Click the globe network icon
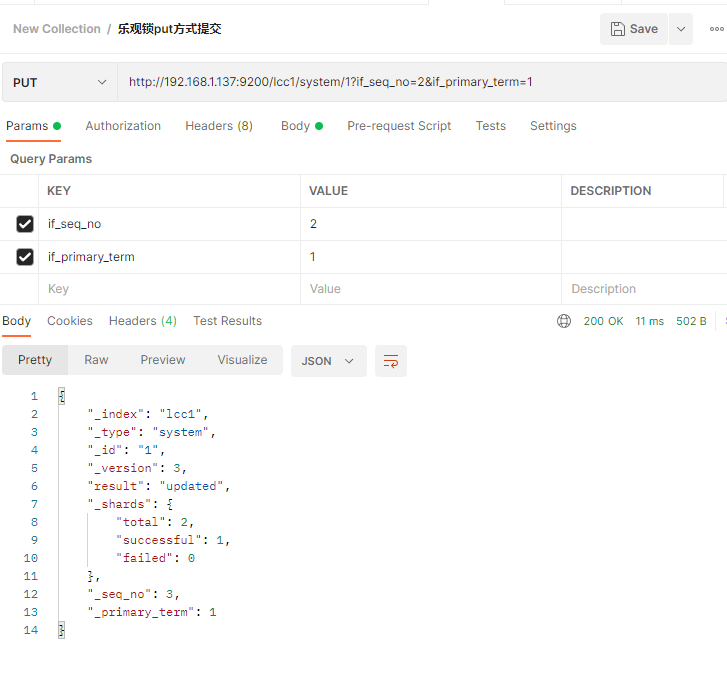727x677 pixels. coord(564,321)
